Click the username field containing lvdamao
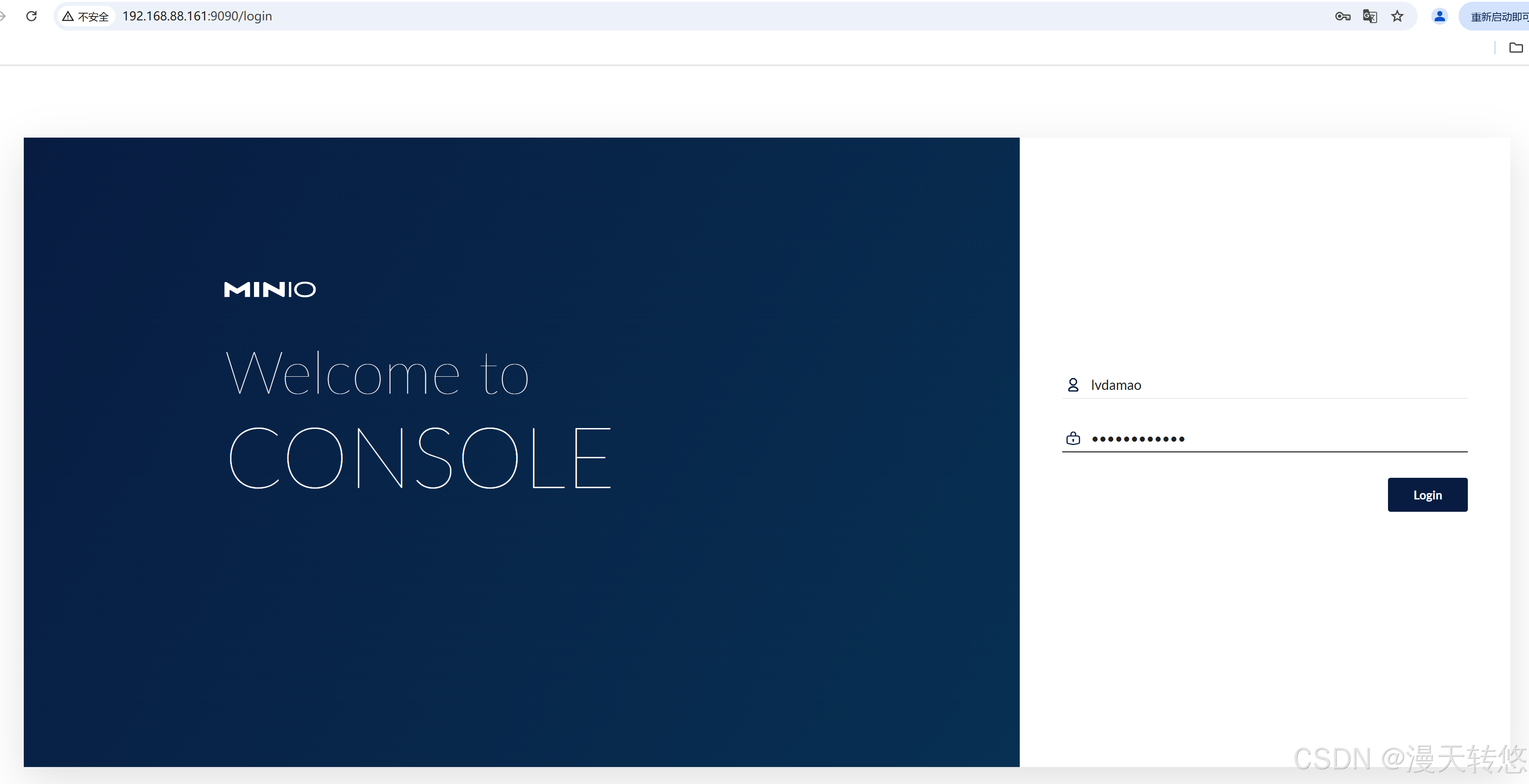This screenshot has height=784, width=1529. pos(1264,385)
